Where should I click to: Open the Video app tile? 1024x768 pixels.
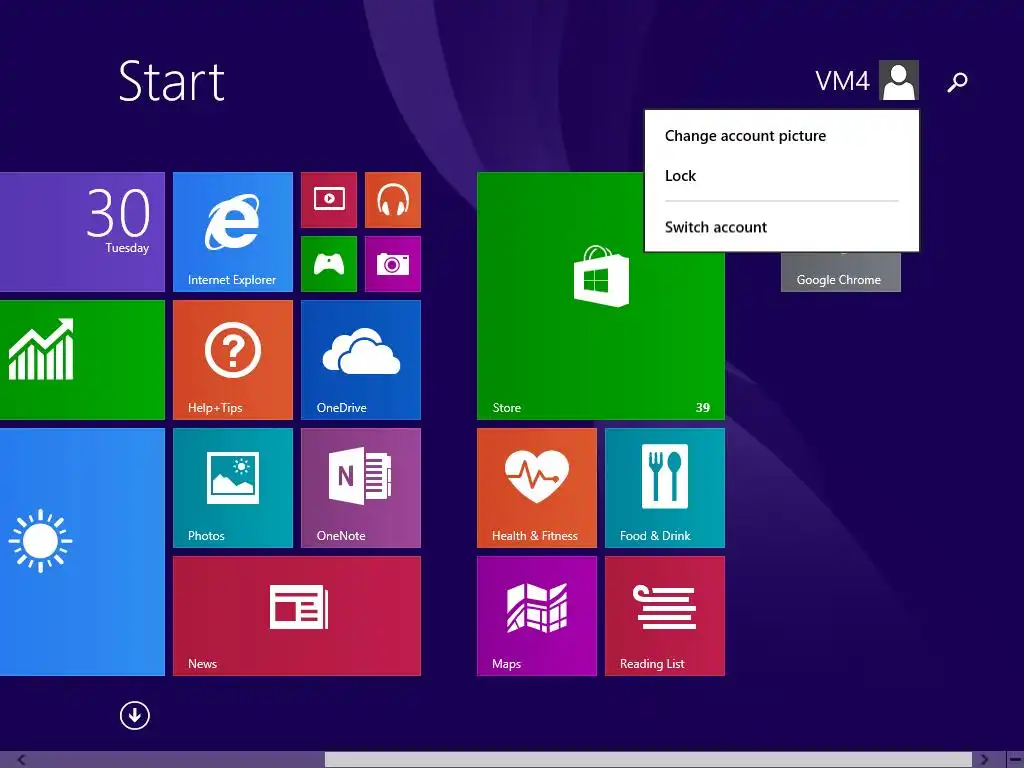click(329, 200)
